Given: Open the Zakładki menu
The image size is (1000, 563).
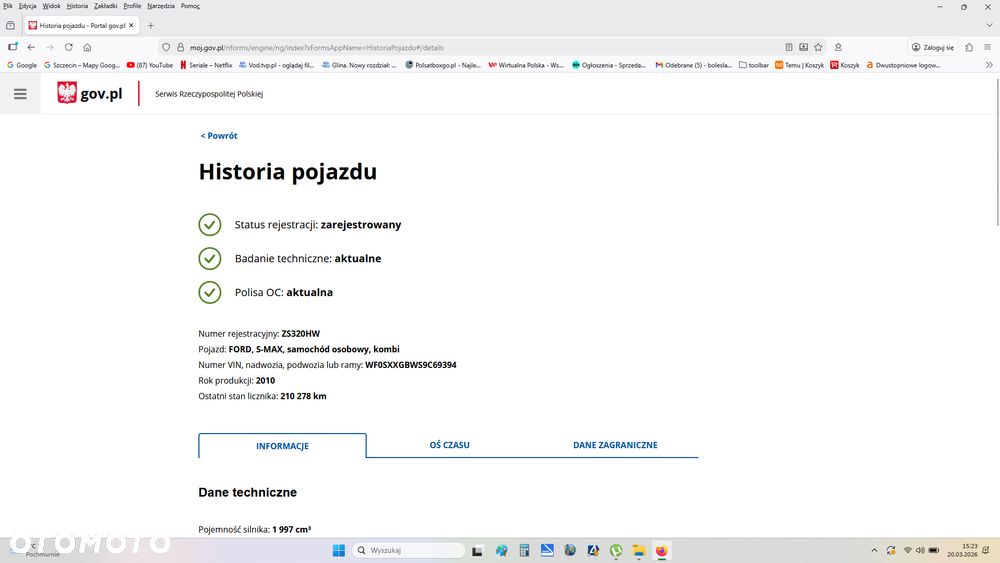Looking at the screenshot, I should click(105, 6).
